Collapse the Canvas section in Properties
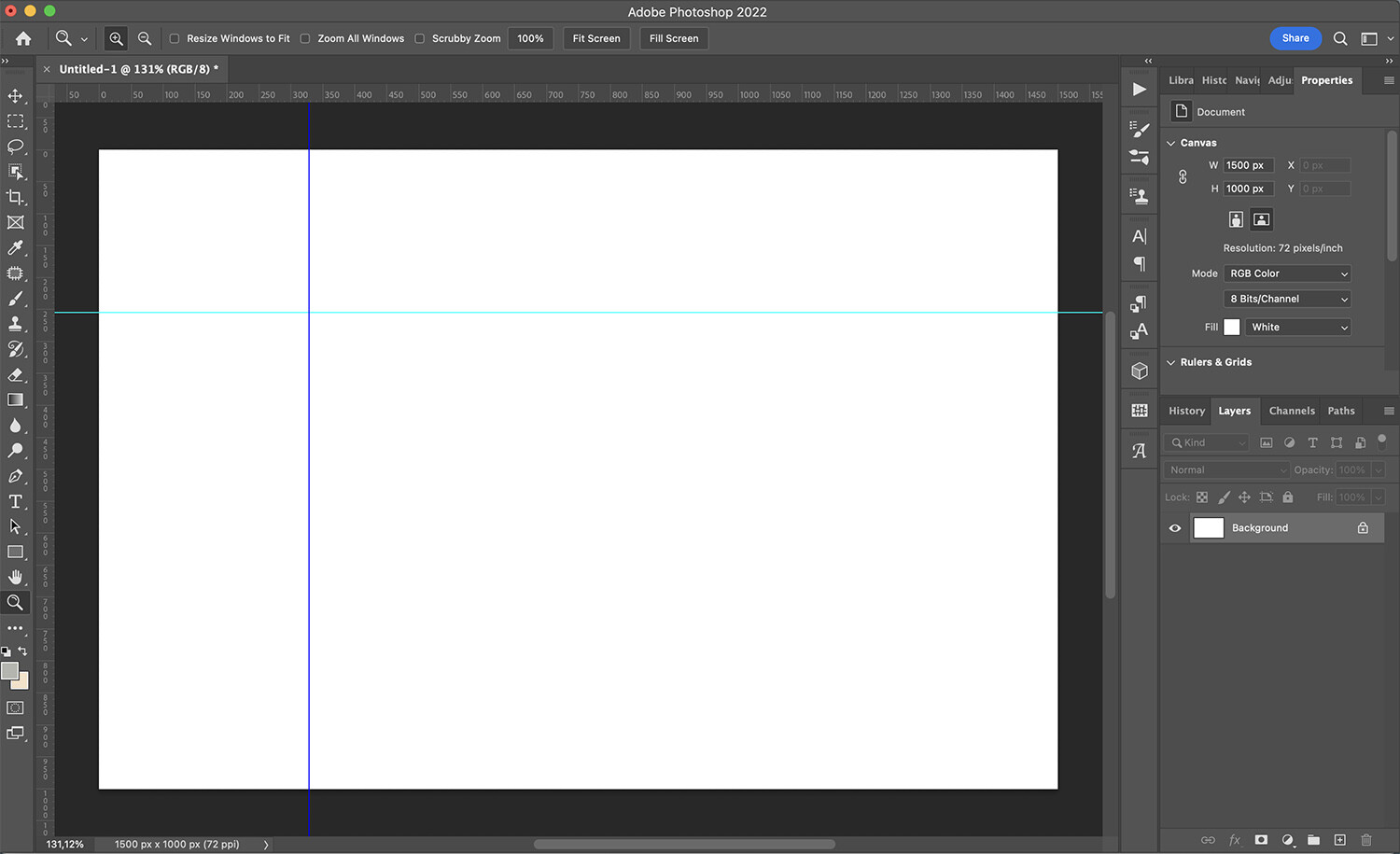The width and height of the screenshot is (1400, 854). [1171, 142]
